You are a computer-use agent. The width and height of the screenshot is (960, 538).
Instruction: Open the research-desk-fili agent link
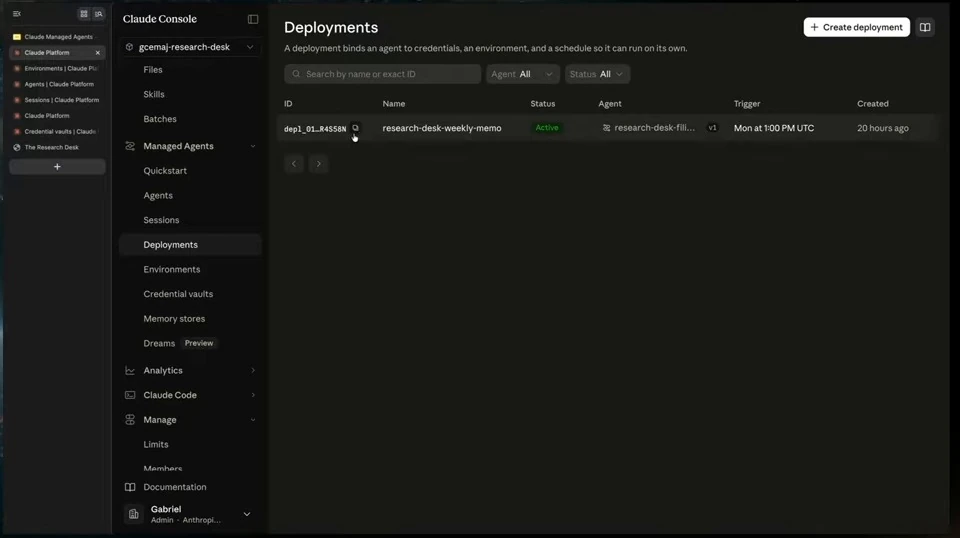pos(654,128)
